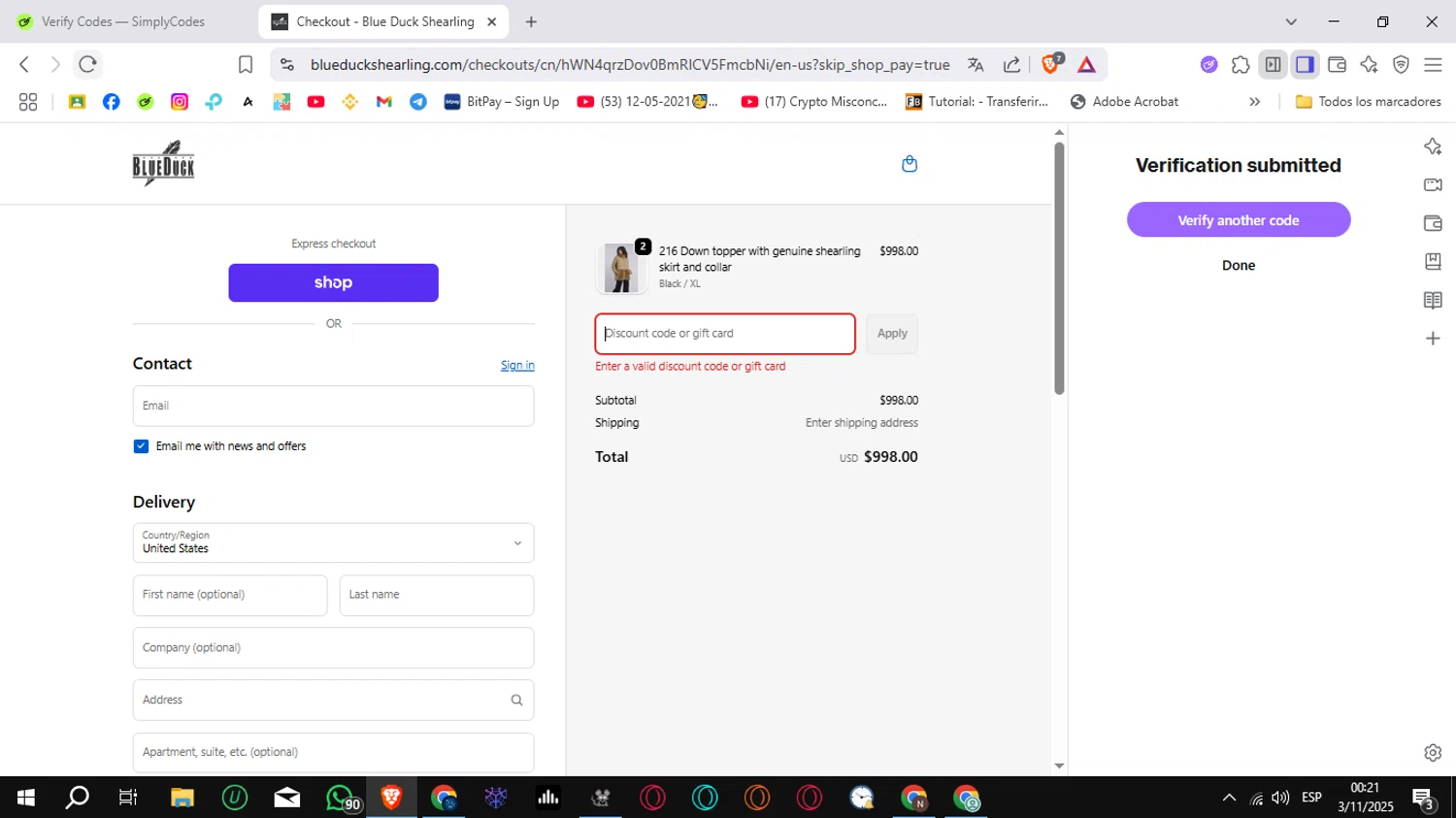Click the checkout page vertical scrollbar

click(x=1059, y=268)
